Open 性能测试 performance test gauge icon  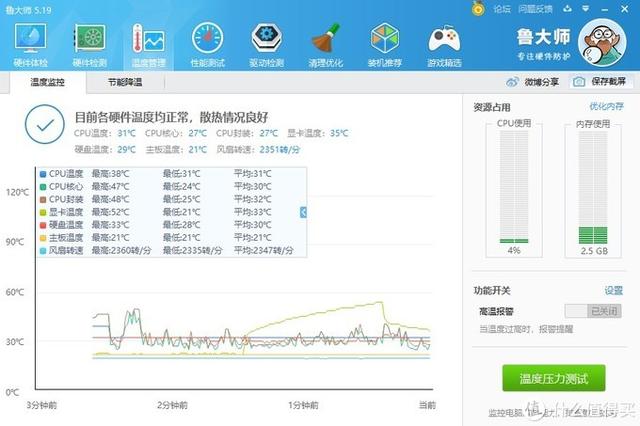coord(208,45)
